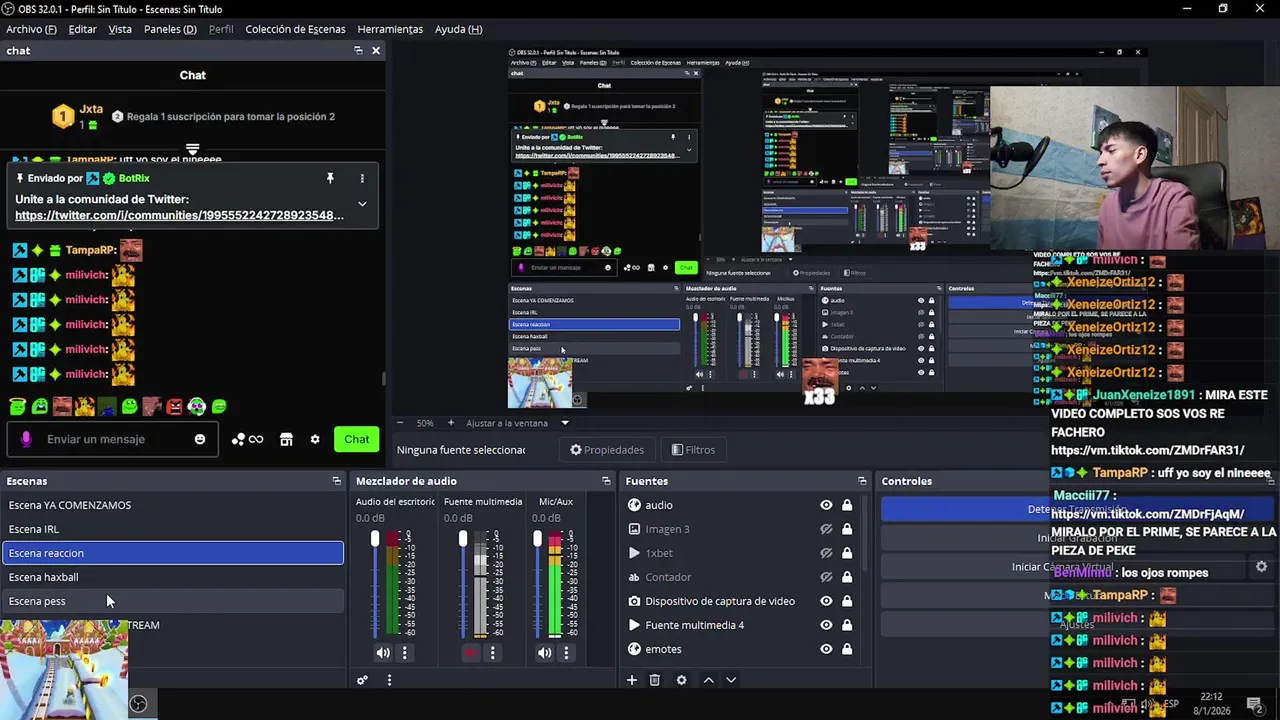Screen dimensions: 1280x720
Task: Select scene Escena IRL
Action: (x=173, y=529)
